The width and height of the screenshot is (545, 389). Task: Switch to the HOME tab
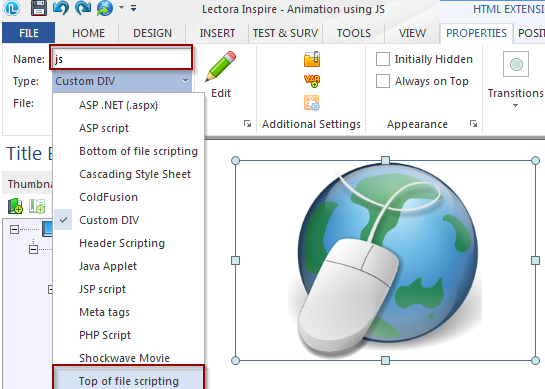click(x=88, y=33)
